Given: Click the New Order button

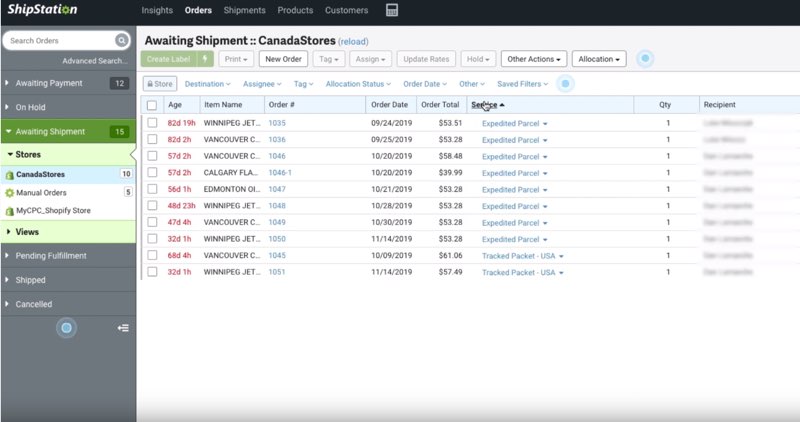Looking at the screenshot, I should [x=283, y=59].
